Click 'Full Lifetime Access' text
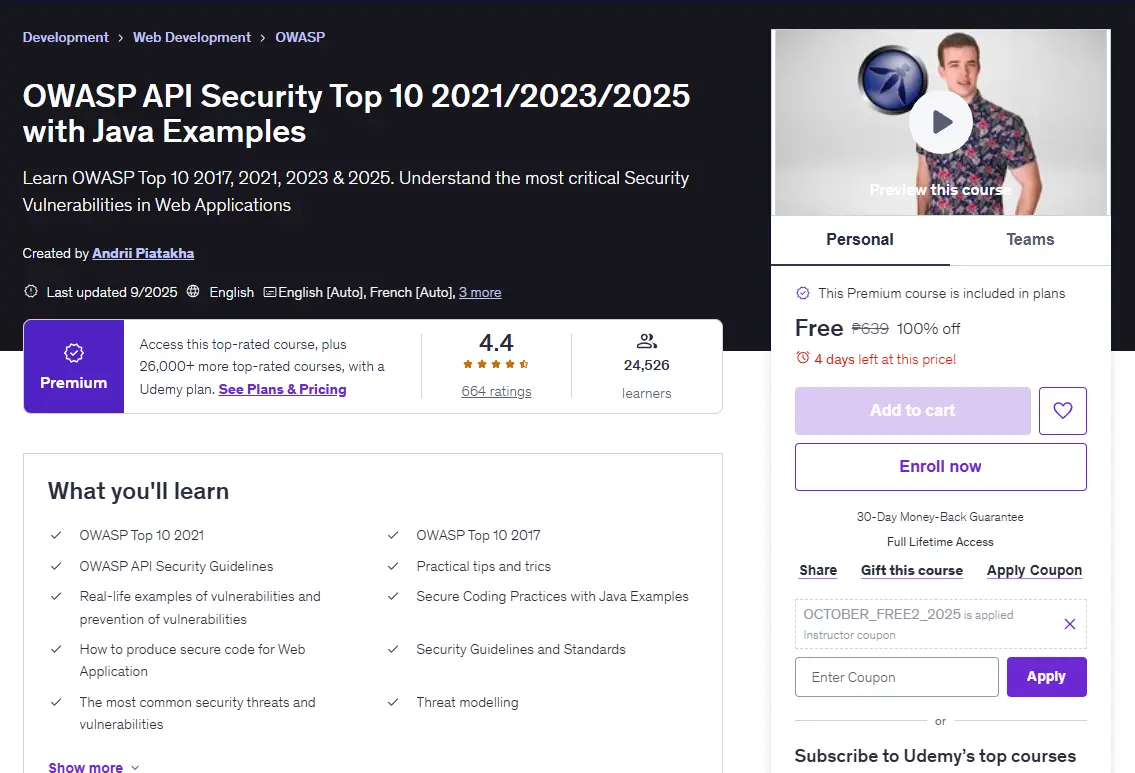Viewport: 1135px width, 773px height. click(940, 541)
